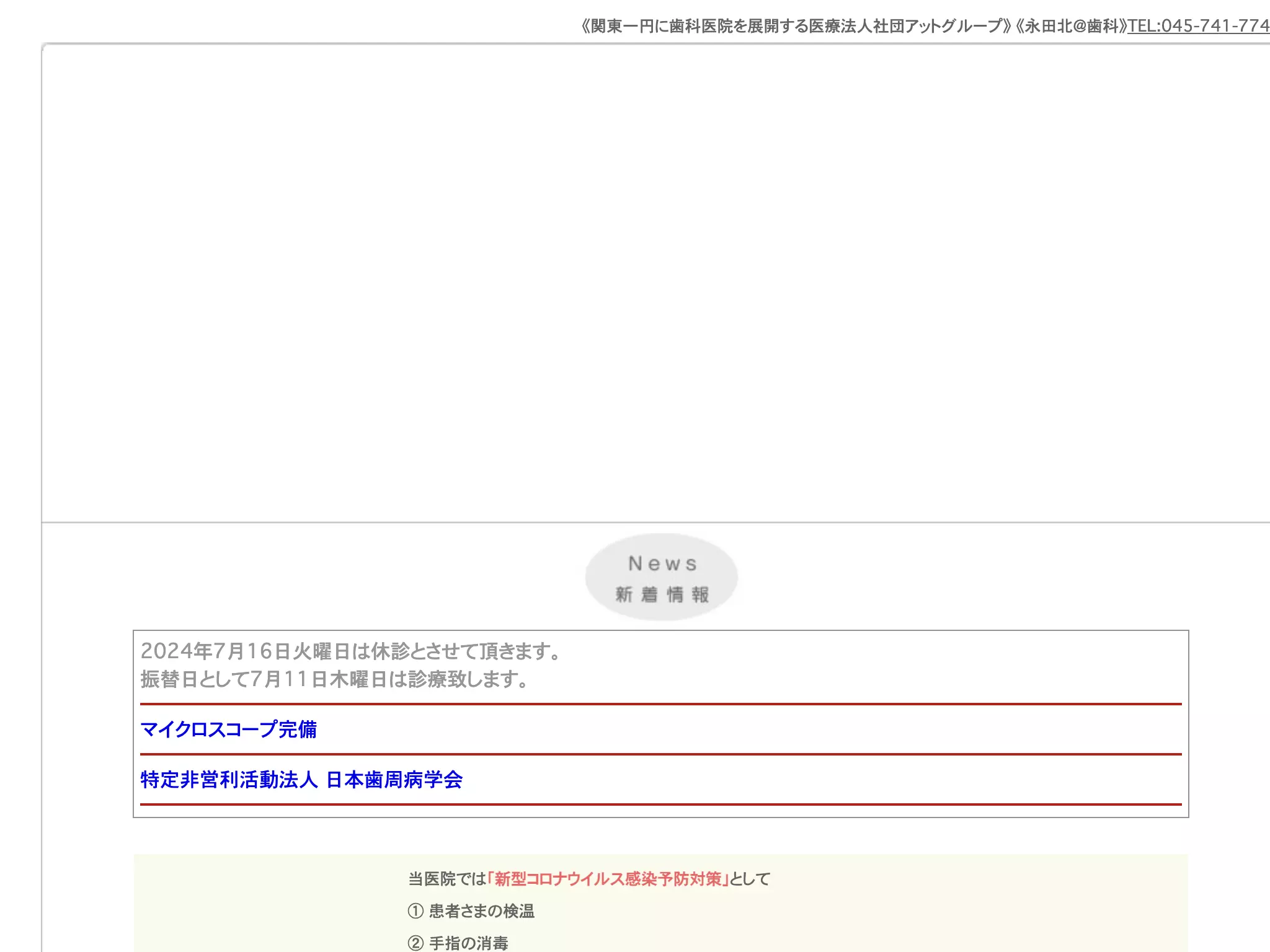Click the News 新着情報 oval badge
1270x952 pixels.
662,578
